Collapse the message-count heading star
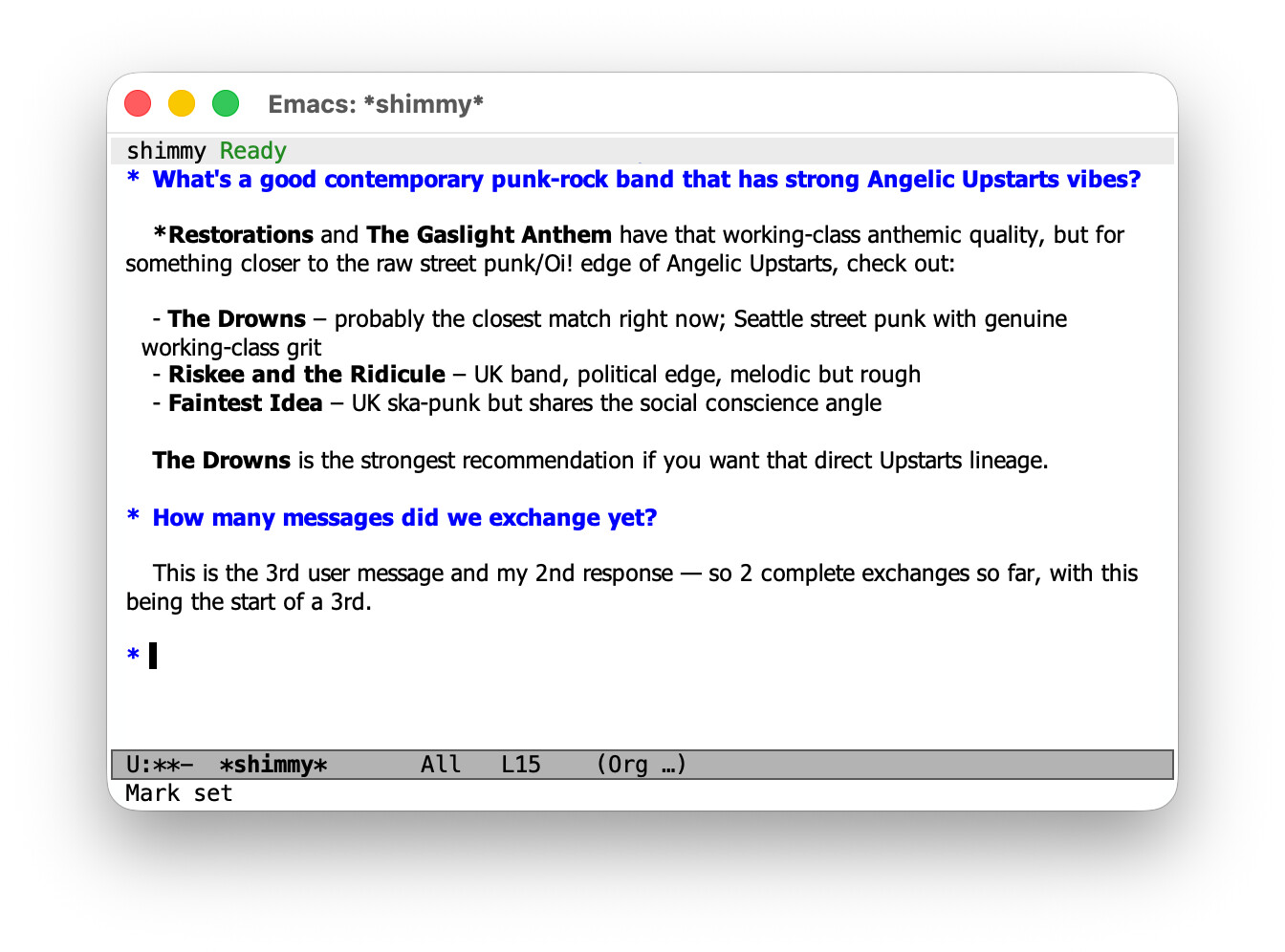 133,517
